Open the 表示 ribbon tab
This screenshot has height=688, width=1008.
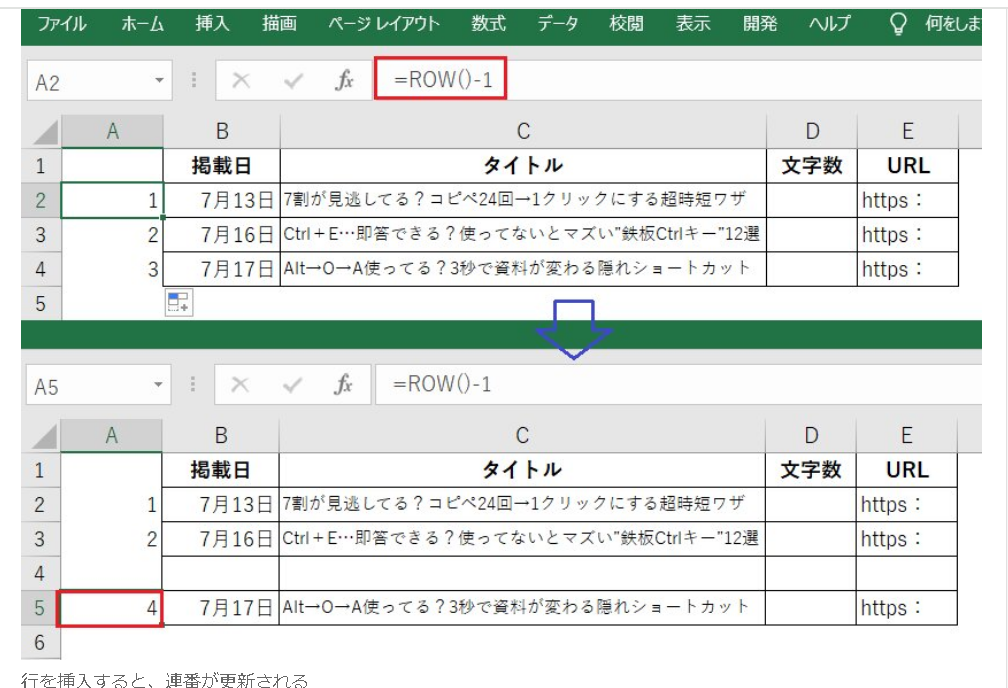pyautogui.click(x=693, y=24)
